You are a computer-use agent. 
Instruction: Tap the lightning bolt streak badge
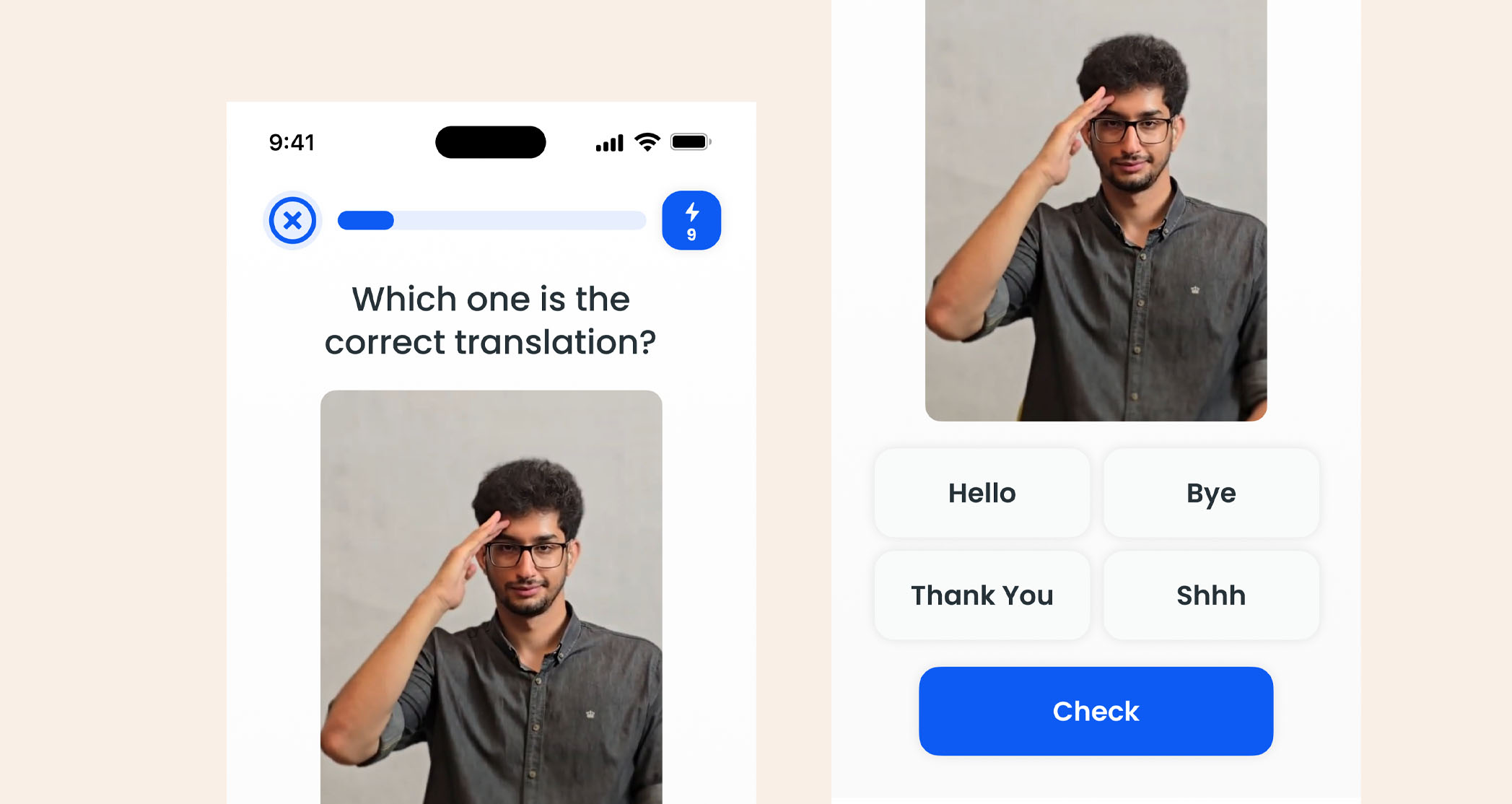pos(691,221)
